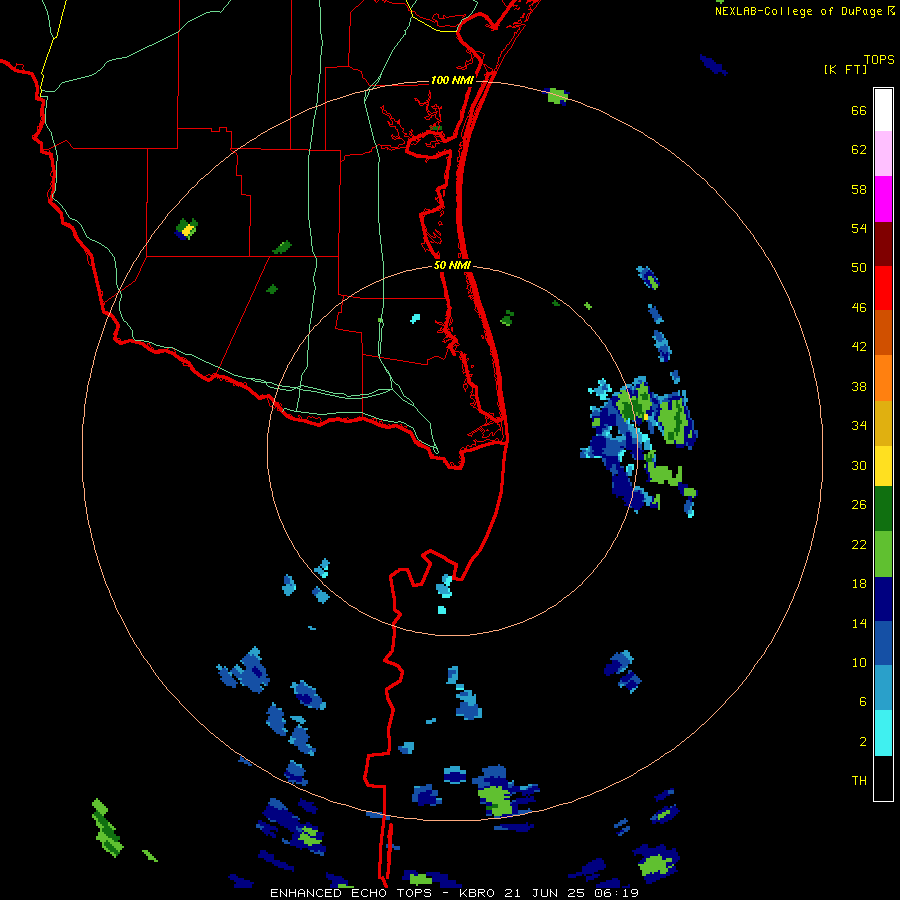This screenshot has width=900, height=900.
Task: Click the "14" legend value
Action: (859, 624)
